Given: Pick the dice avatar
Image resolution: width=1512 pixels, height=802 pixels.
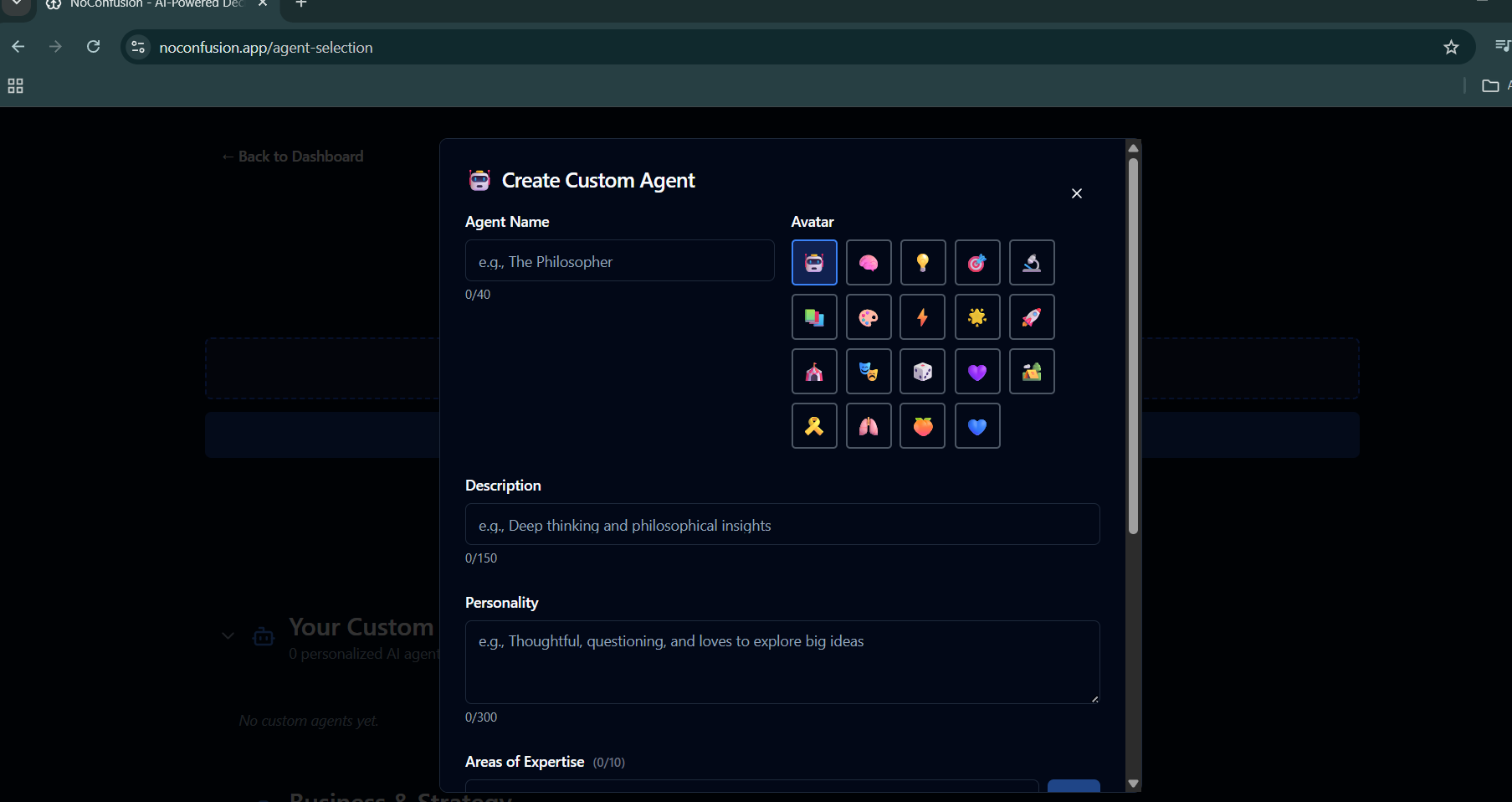Looking at the screenshot, I should pos(923,372).
